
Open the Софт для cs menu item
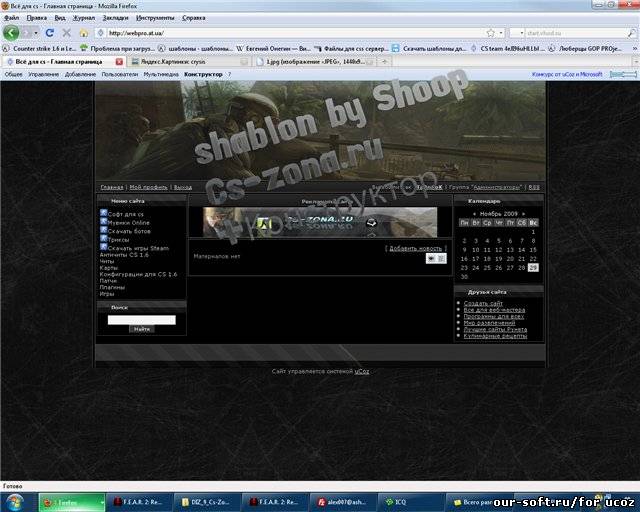[126, 214]
